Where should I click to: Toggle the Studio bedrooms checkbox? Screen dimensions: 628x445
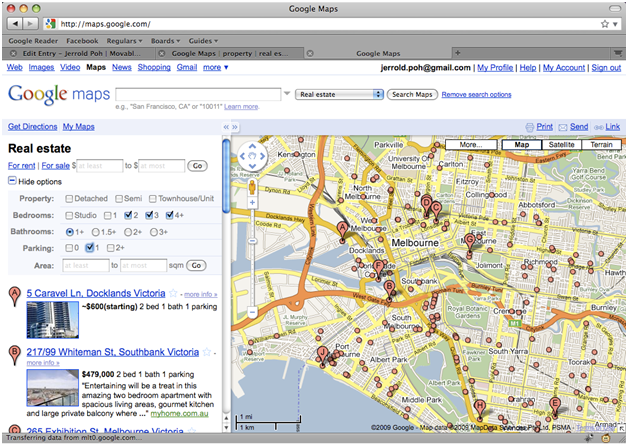tap(70, 215)
